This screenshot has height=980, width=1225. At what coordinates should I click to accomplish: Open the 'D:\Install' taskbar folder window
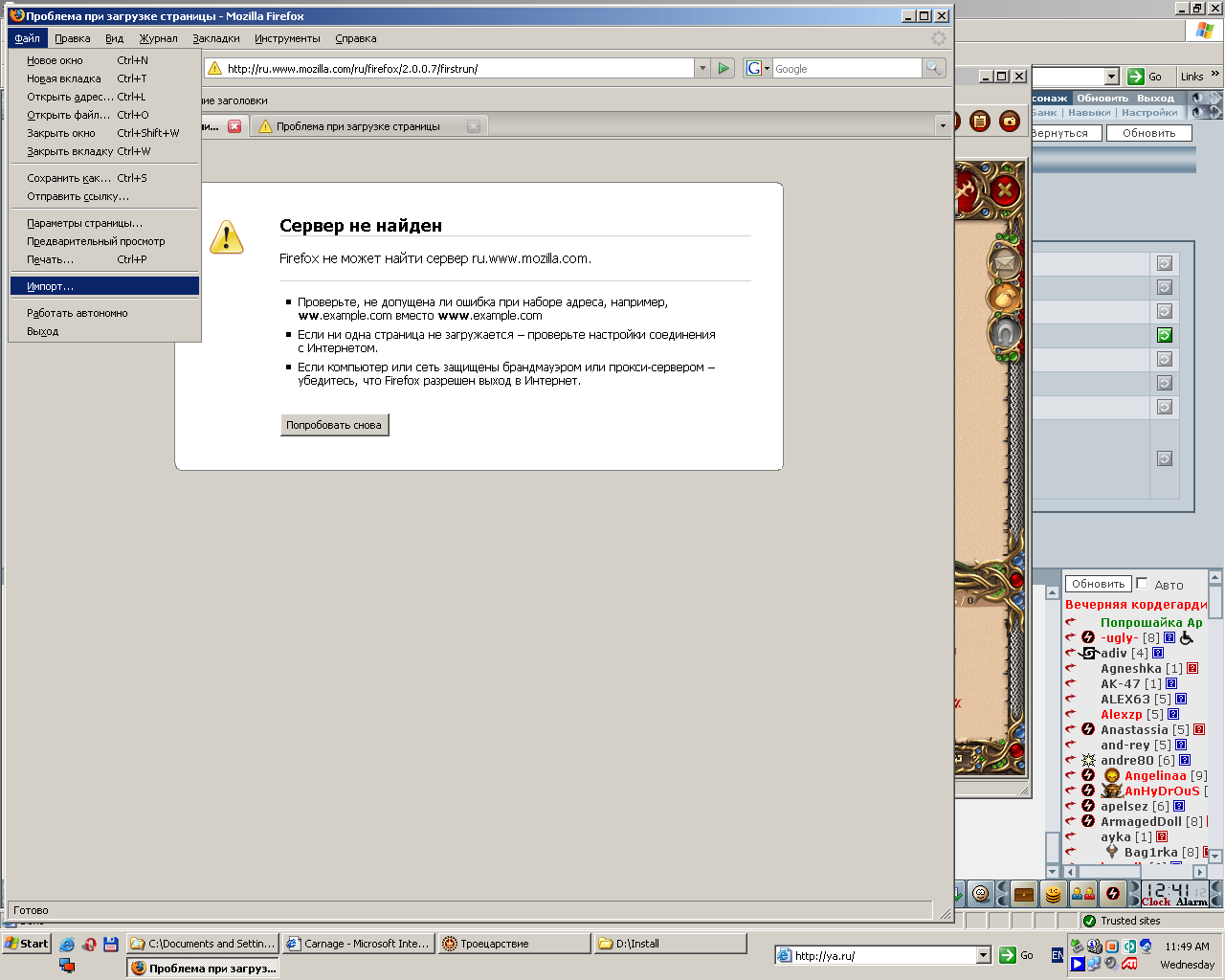click(x=670, y=944)
